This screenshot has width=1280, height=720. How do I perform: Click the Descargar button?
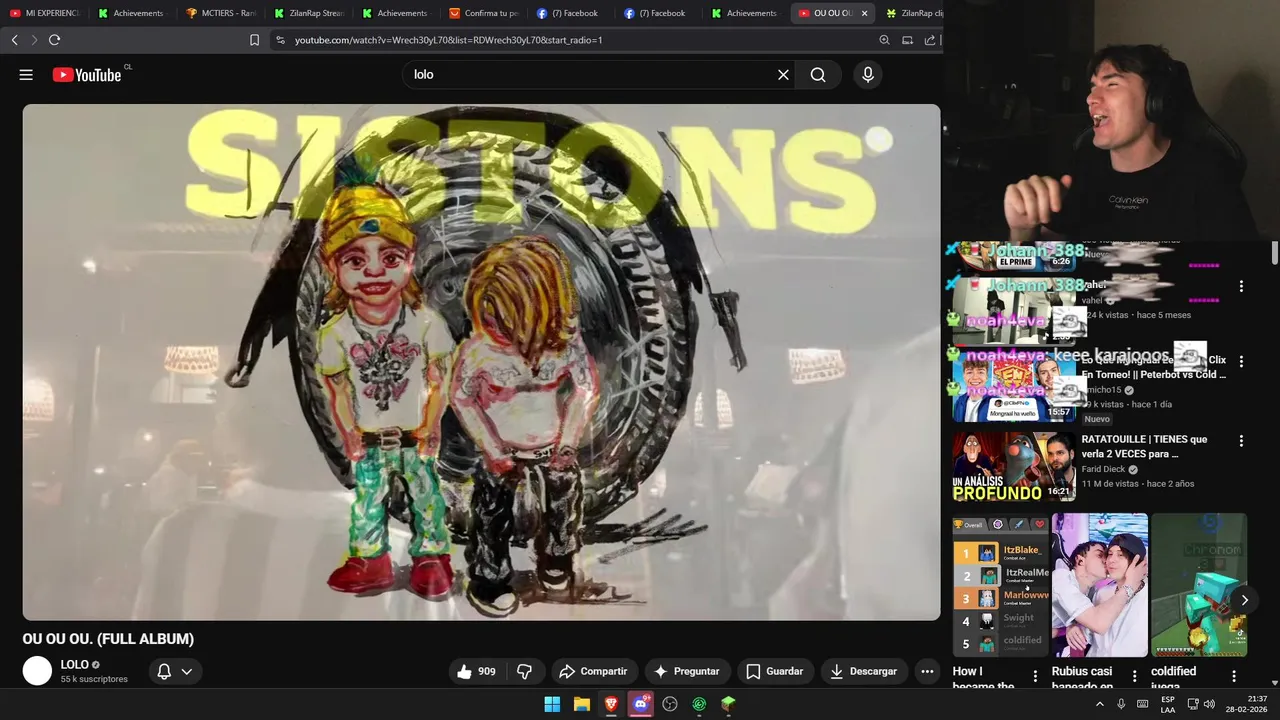coord(863,671)
